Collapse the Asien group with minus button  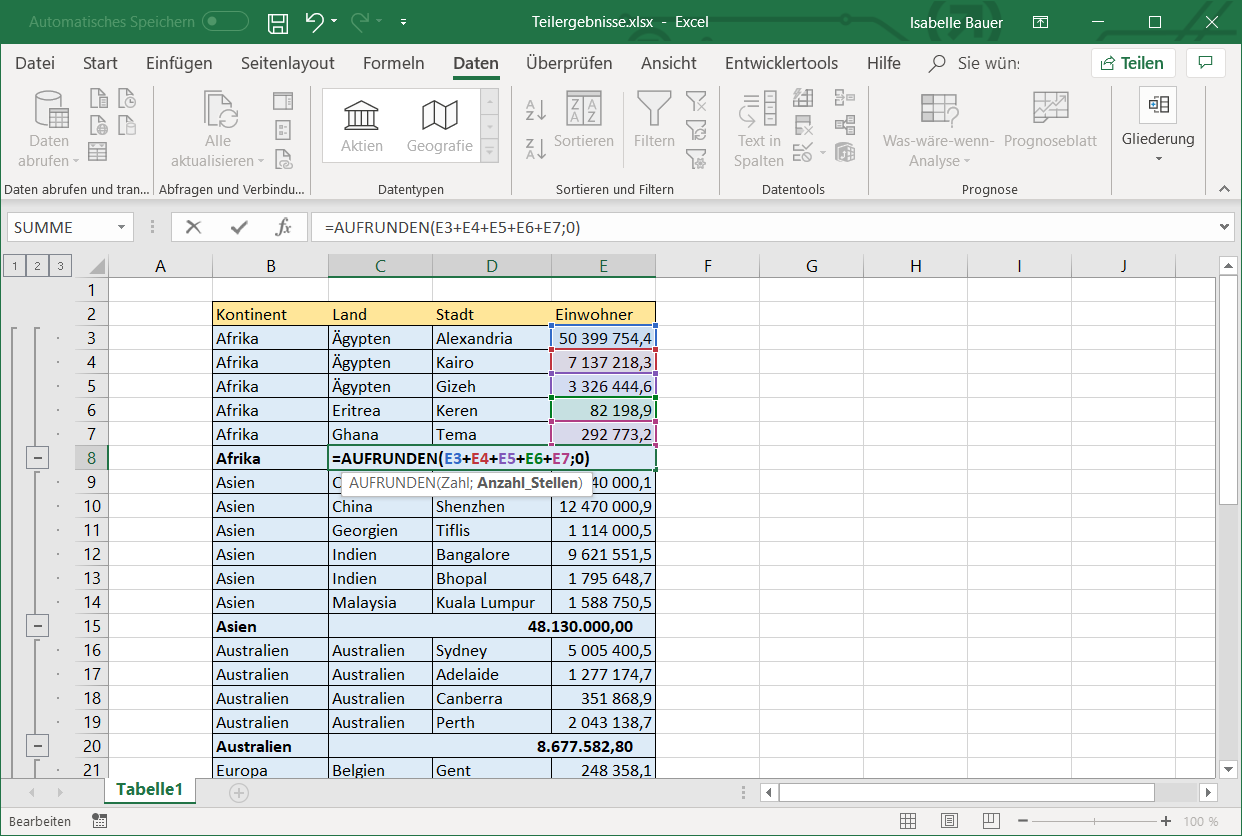coord(39,626)
